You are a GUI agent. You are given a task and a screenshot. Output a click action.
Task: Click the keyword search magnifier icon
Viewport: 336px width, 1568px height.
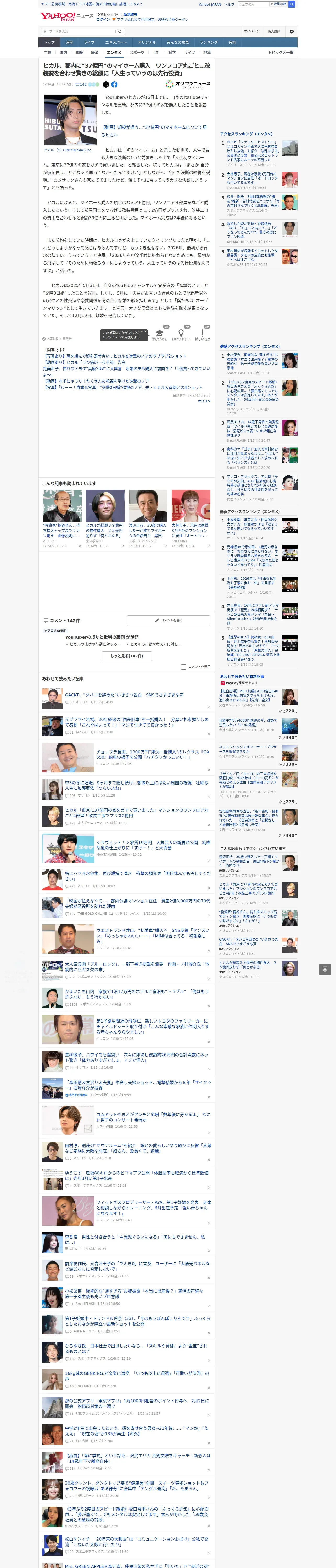(x=120, y=32)
